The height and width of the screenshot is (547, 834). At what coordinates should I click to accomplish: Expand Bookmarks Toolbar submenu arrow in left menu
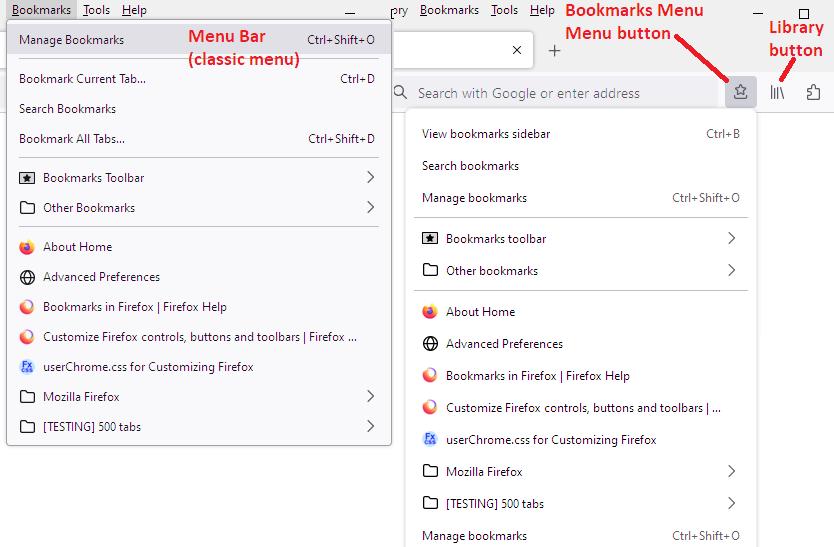[x=370, y=178]
